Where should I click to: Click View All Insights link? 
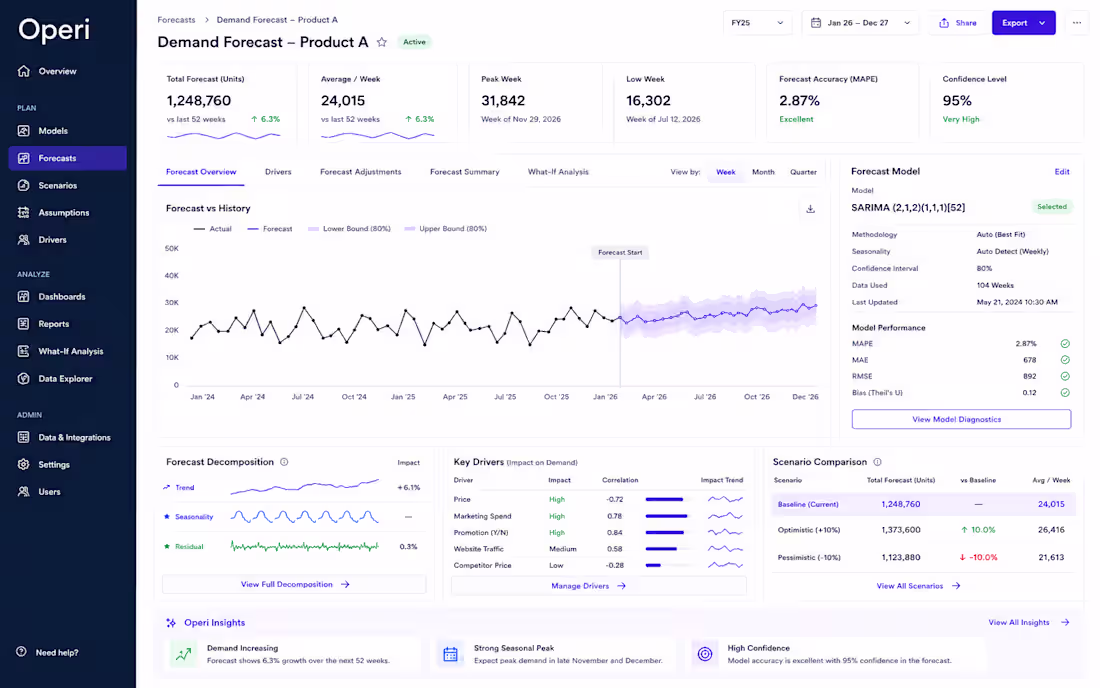(x=1029, y=623)
